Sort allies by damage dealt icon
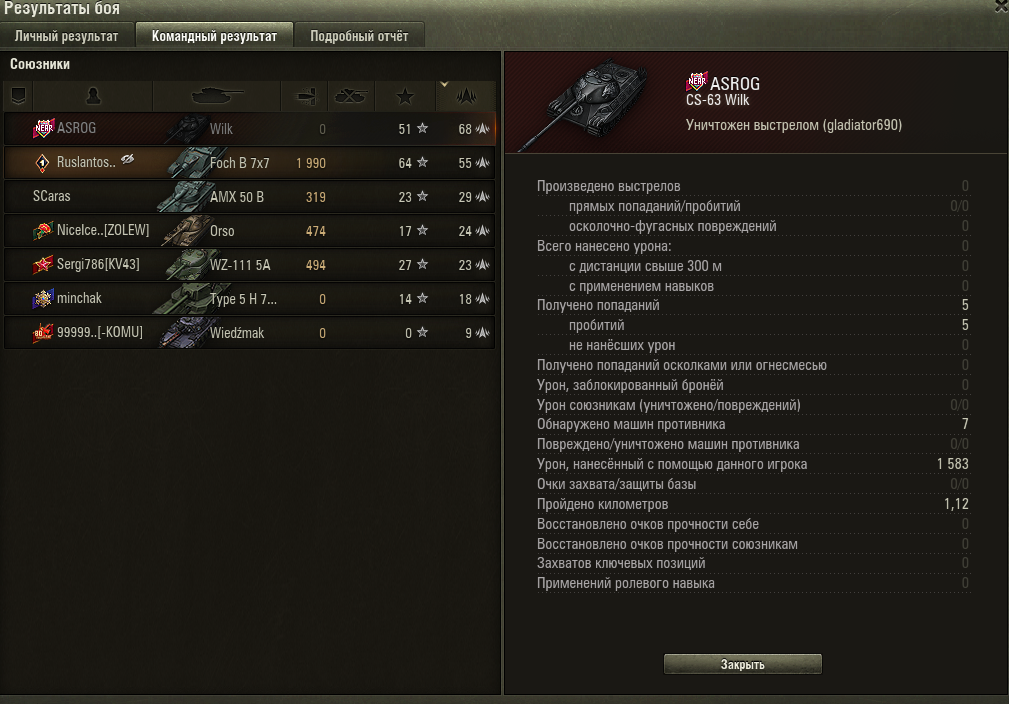The width and height of the screenshot is (1009, 704). [x=305, y=97]
